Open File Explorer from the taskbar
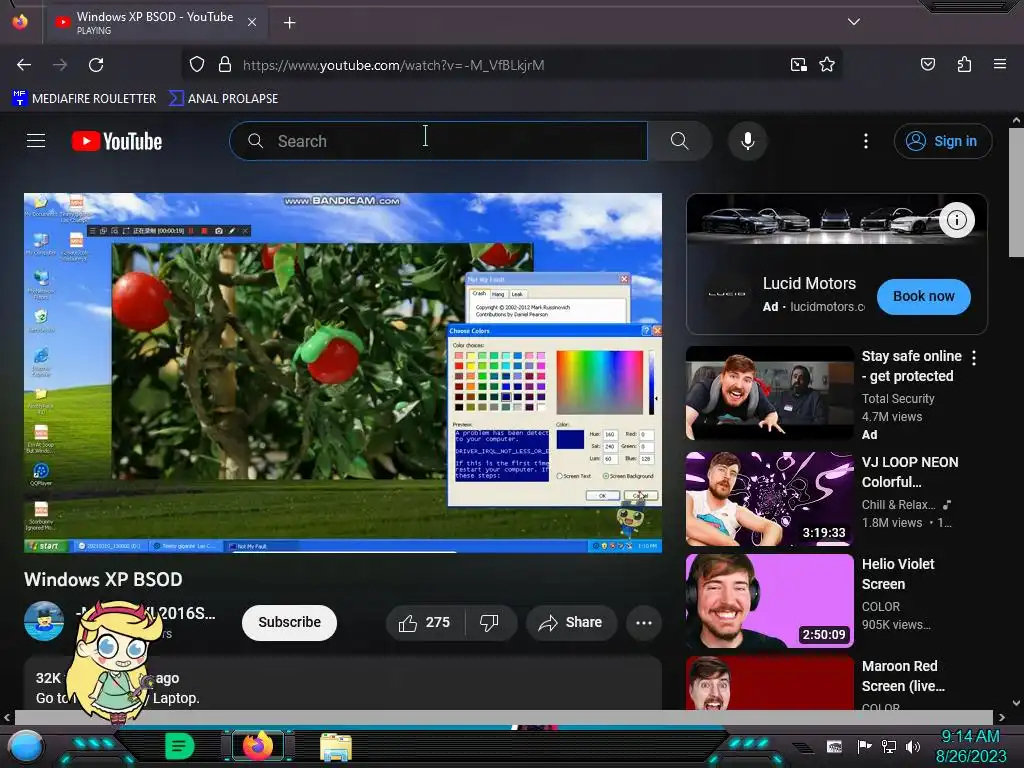The height and width of the screenshot is (768, 1024). coord(336,747)
